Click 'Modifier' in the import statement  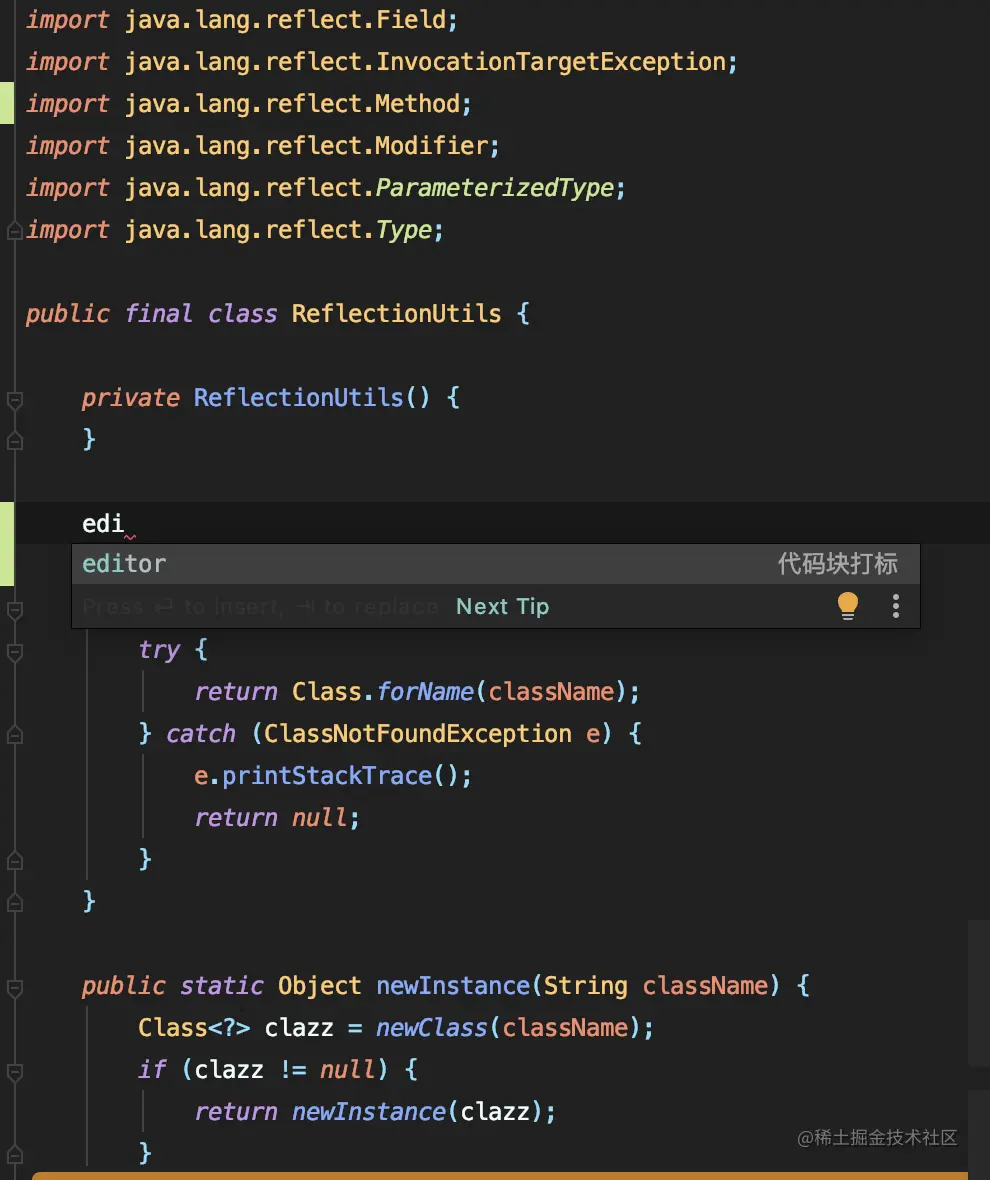[x=432, y=145]
